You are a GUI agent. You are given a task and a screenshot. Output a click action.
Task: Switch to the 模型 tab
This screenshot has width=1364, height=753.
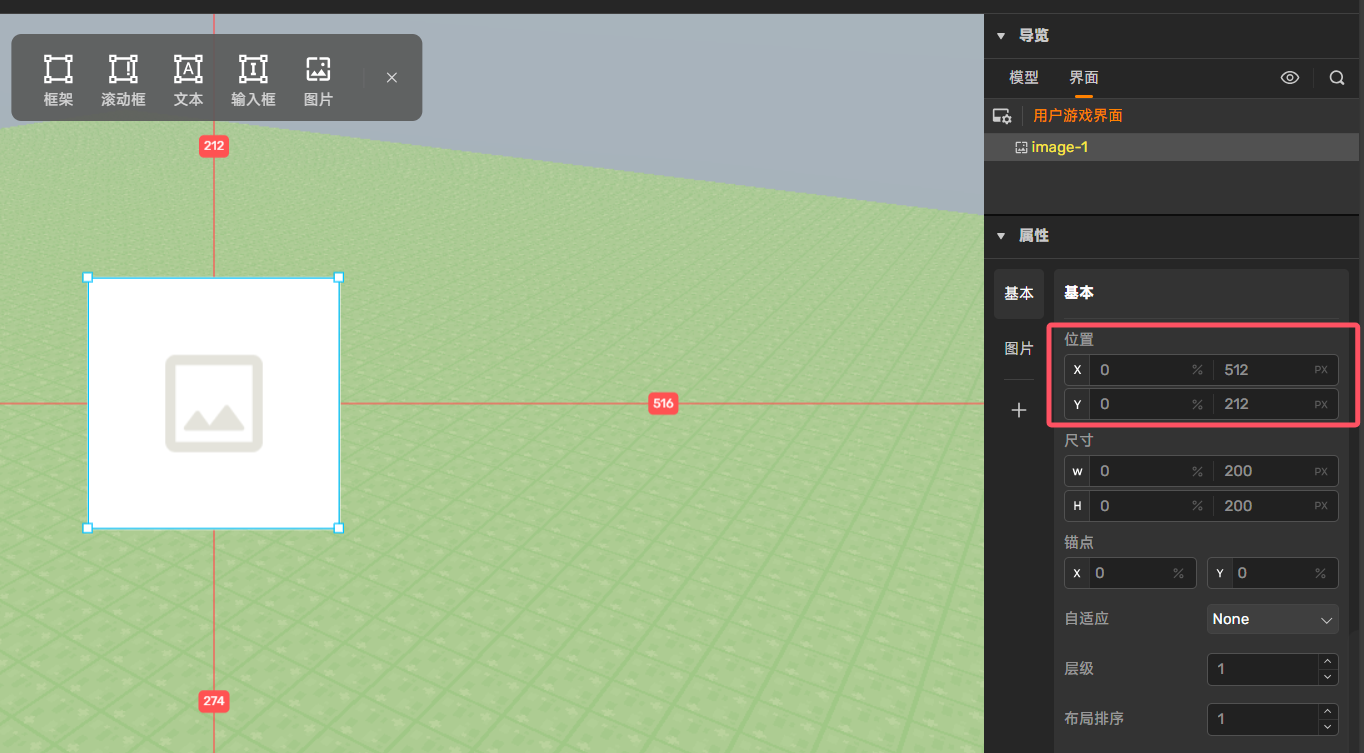(x=1024, y=78)
